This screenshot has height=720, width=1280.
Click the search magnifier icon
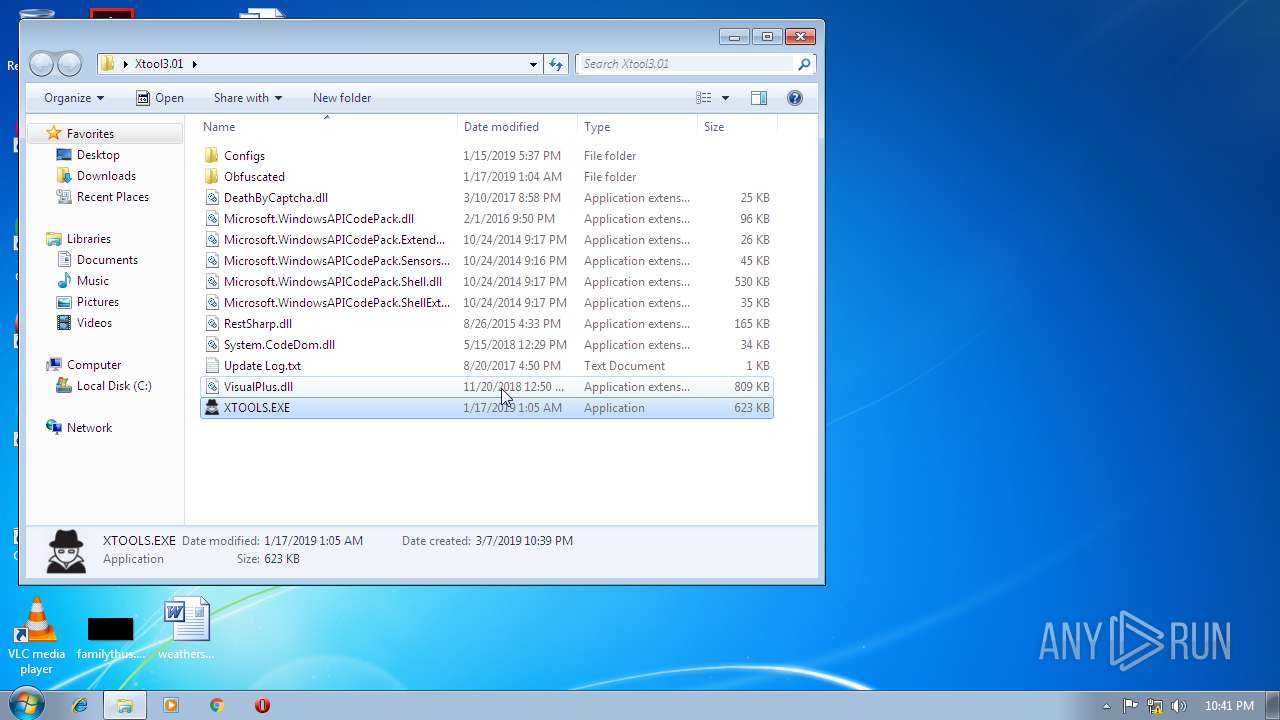point(803,64)
